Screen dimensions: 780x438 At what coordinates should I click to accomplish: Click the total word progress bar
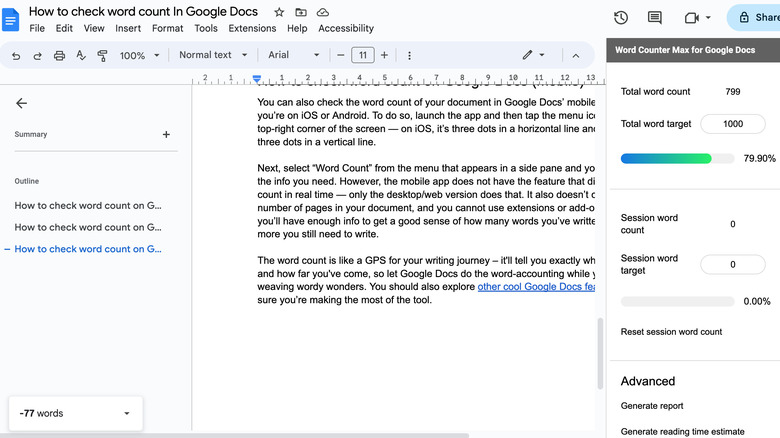[678, 158]
